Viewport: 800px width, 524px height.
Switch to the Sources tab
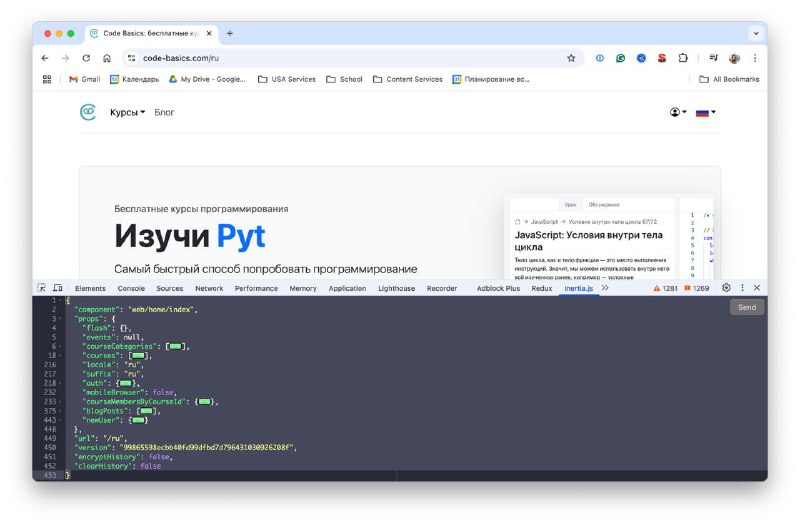169,288
